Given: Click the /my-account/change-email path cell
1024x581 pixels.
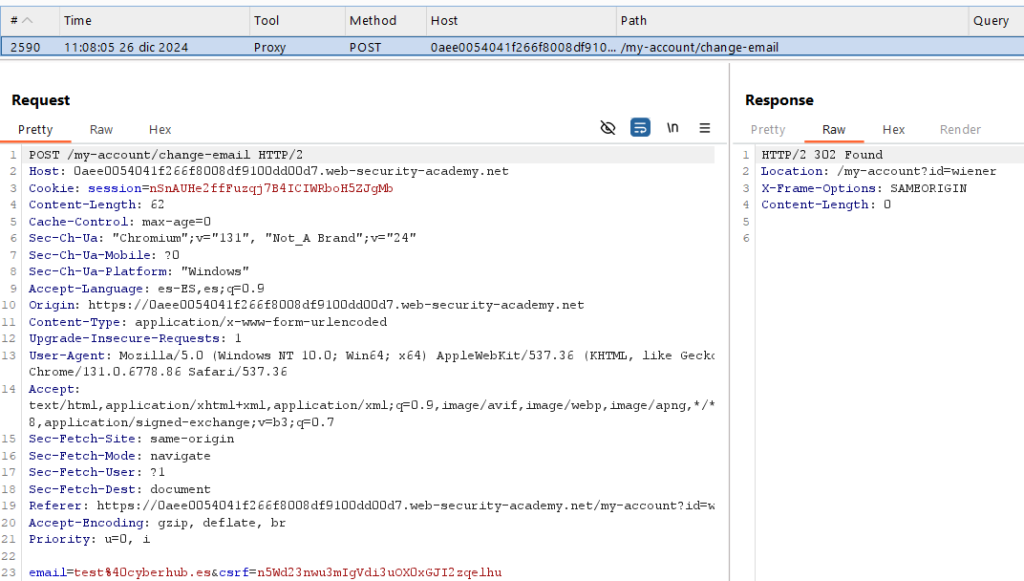Looking at the screenshot, I should click(699, 47).
